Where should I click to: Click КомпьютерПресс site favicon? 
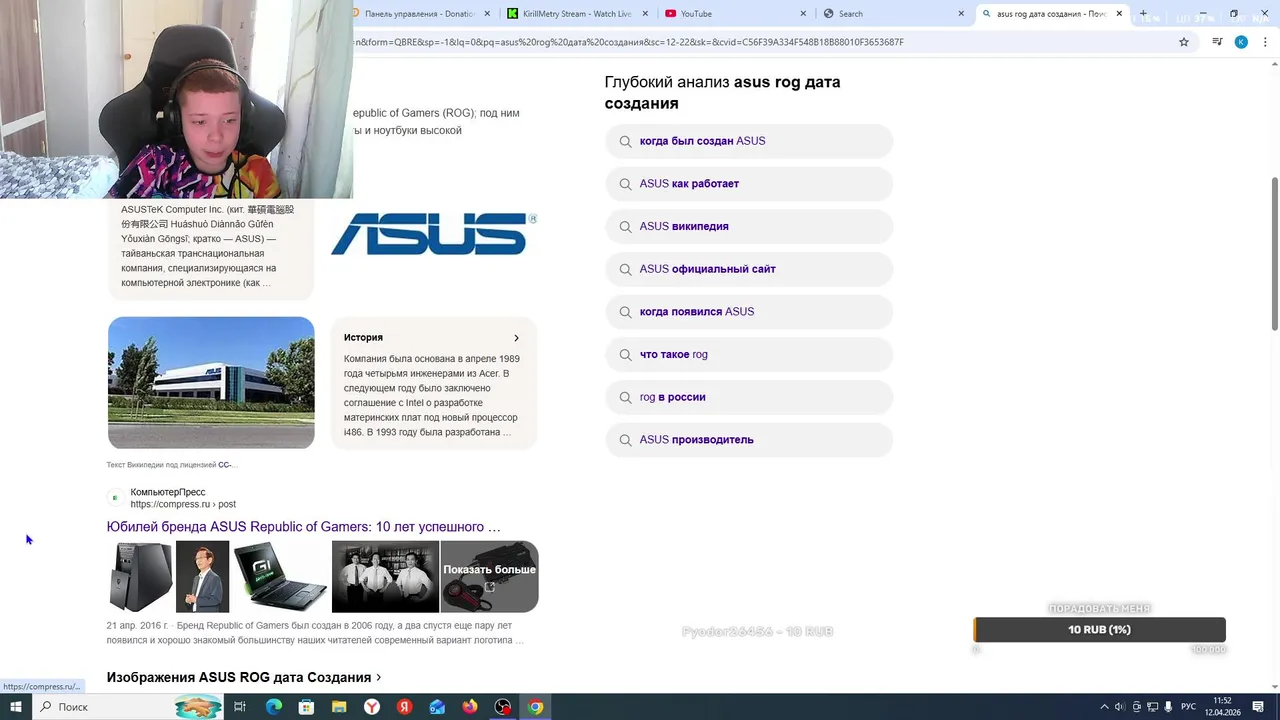pyautogui.click(x=115, y=498)
